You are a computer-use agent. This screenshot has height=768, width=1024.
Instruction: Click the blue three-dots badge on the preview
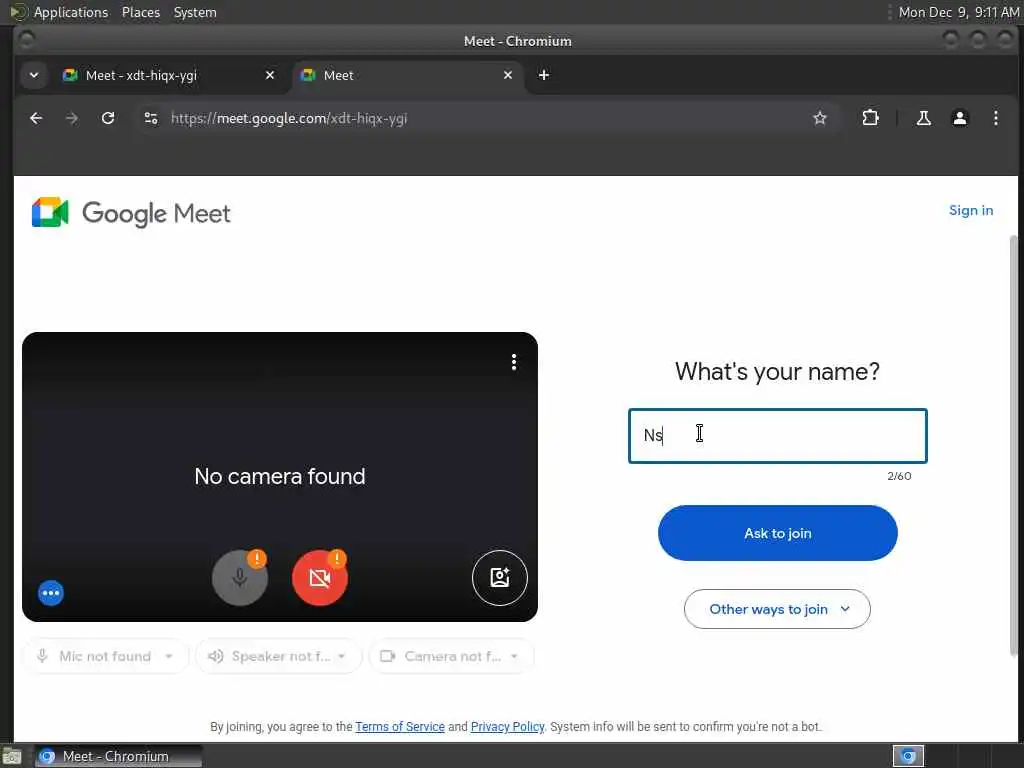tap(51, 593)
